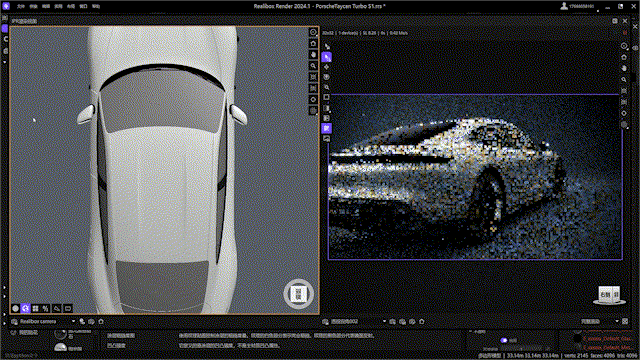Toggle the purple switch in the bottom properties panel
The image size is (640, 360).
coord(504,340)
